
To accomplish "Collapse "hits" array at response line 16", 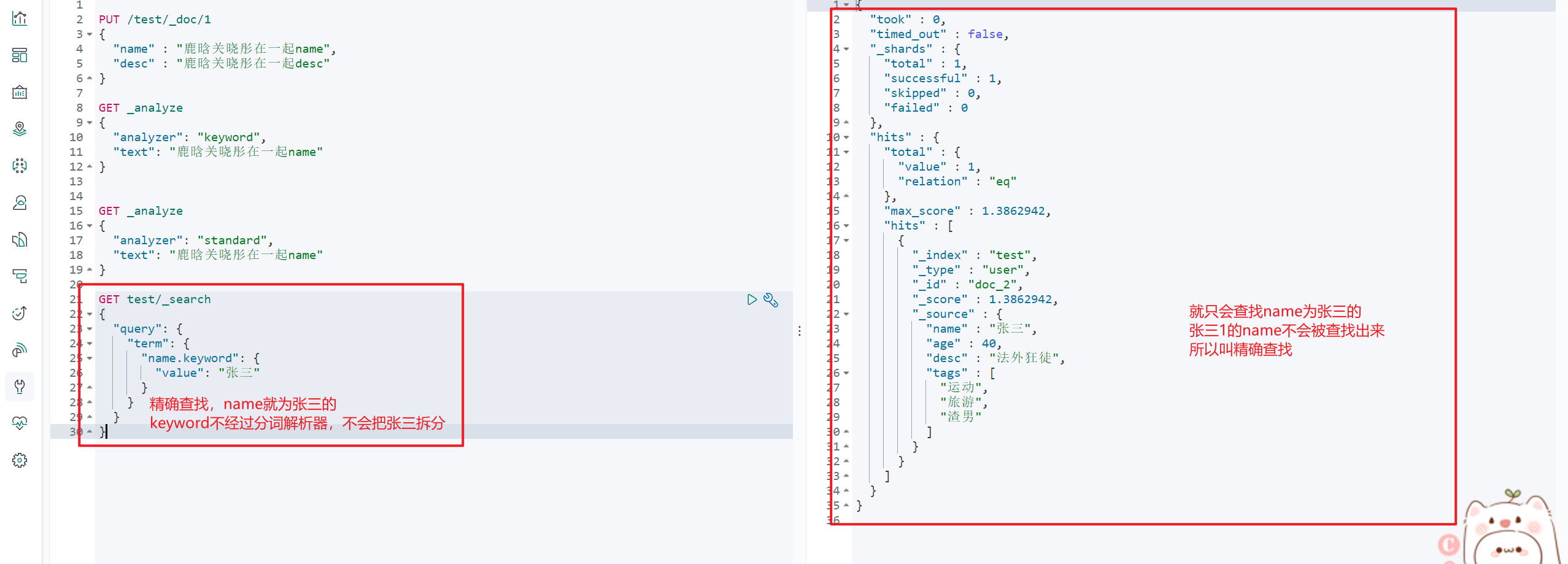I will pos(846,226).
